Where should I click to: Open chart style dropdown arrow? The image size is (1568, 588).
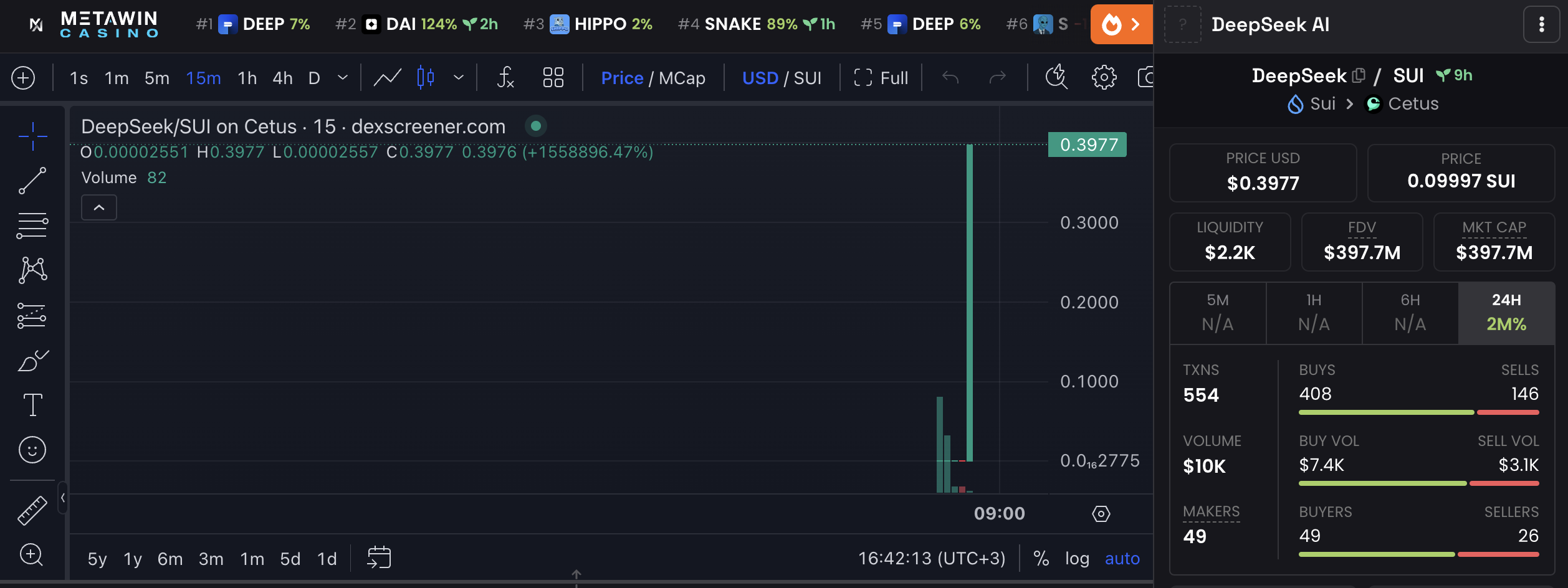pyautogui.click(x=459, y=78)
